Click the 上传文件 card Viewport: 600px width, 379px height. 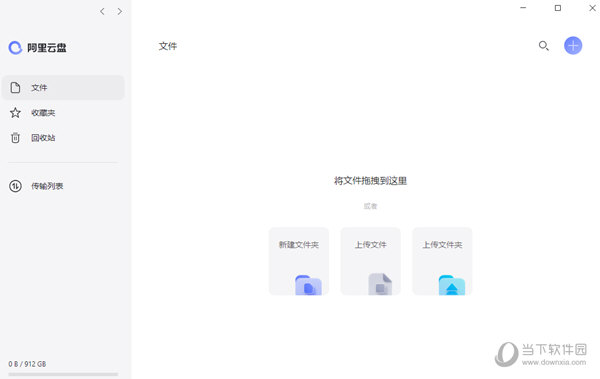click(x=370, y=261)
